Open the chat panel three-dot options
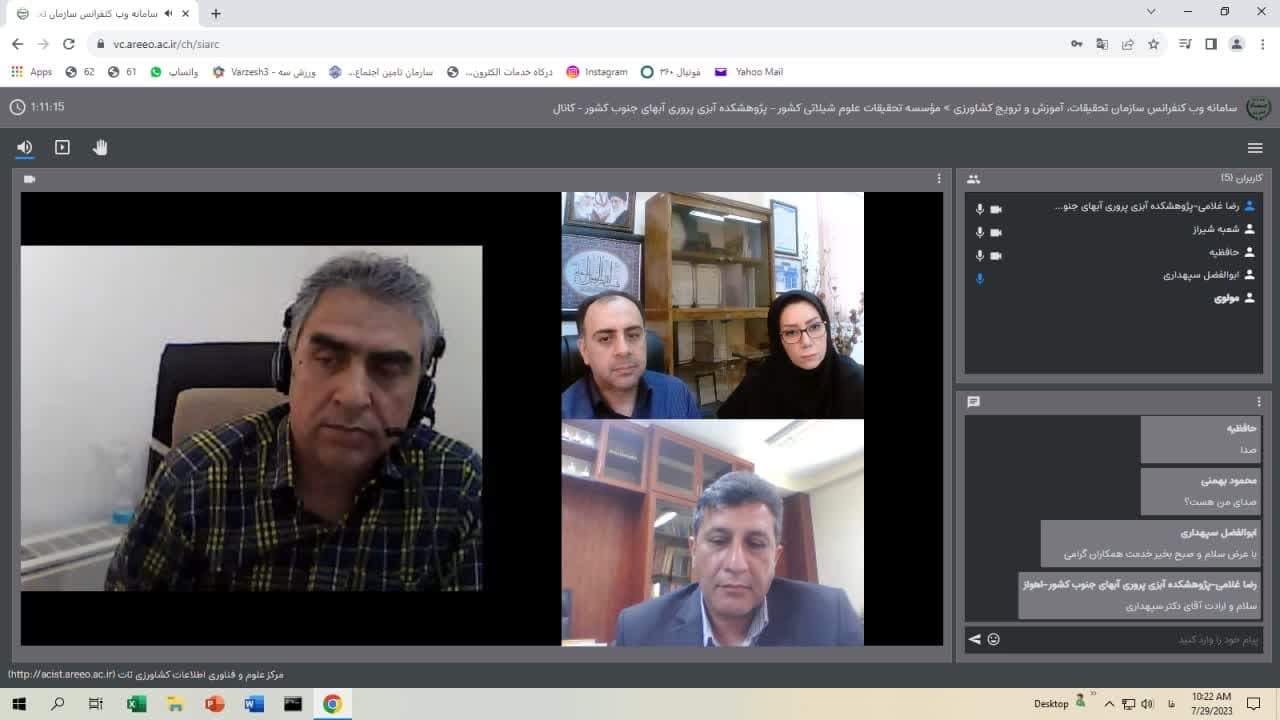The height and width of the screenshot is (720, 1280). coord(1258,402)
